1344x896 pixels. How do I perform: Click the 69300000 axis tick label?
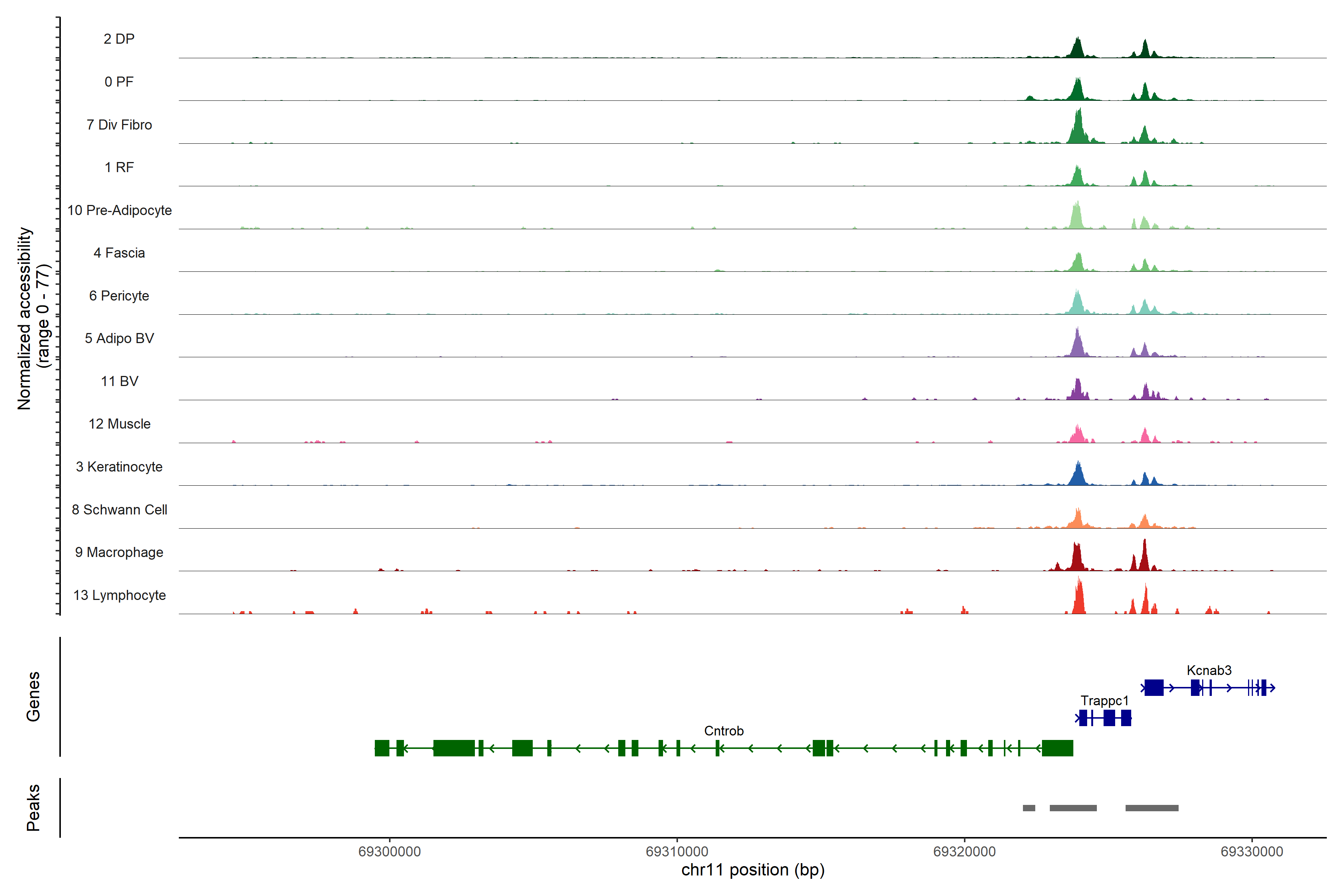(389, 852)
